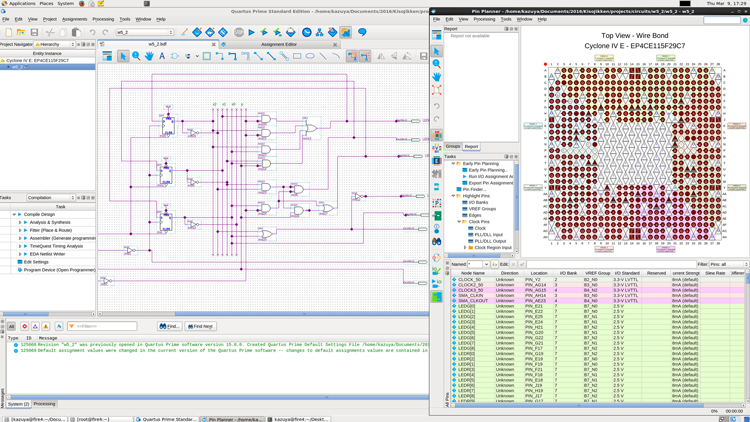
Task: Select the Text tool 'A' in schematic toolbar
Action: [x=162, y=56]
